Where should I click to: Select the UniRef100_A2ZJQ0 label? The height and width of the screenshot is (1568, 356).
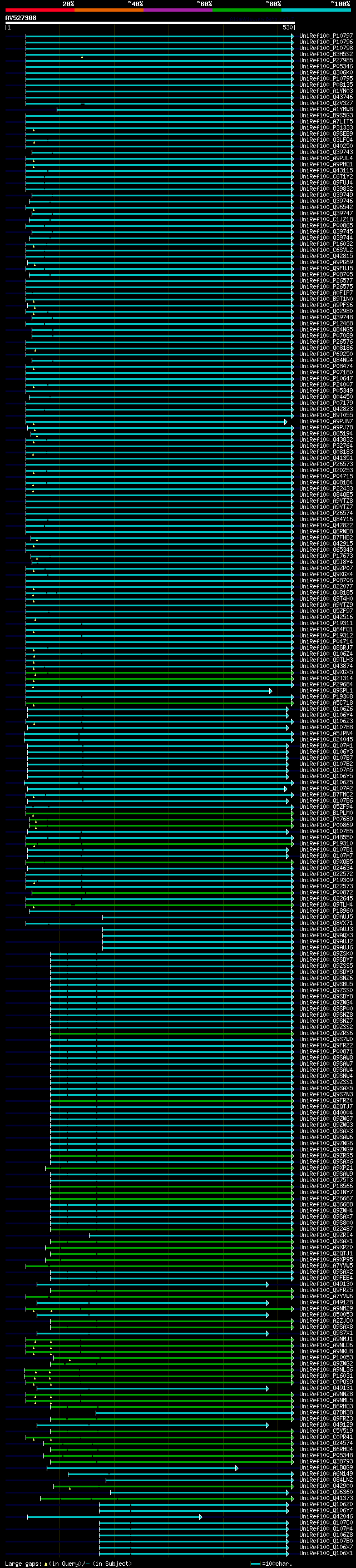(326, 1321)
